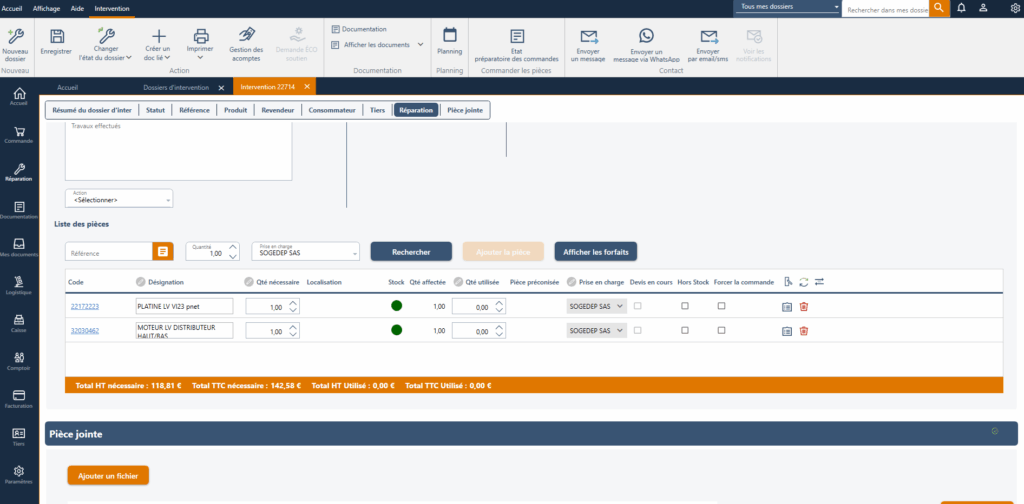This screenshot has height=504, width=1024.
Task: Open Prise en charge dropdown for MOTEUR row
Action: (597, 330)
